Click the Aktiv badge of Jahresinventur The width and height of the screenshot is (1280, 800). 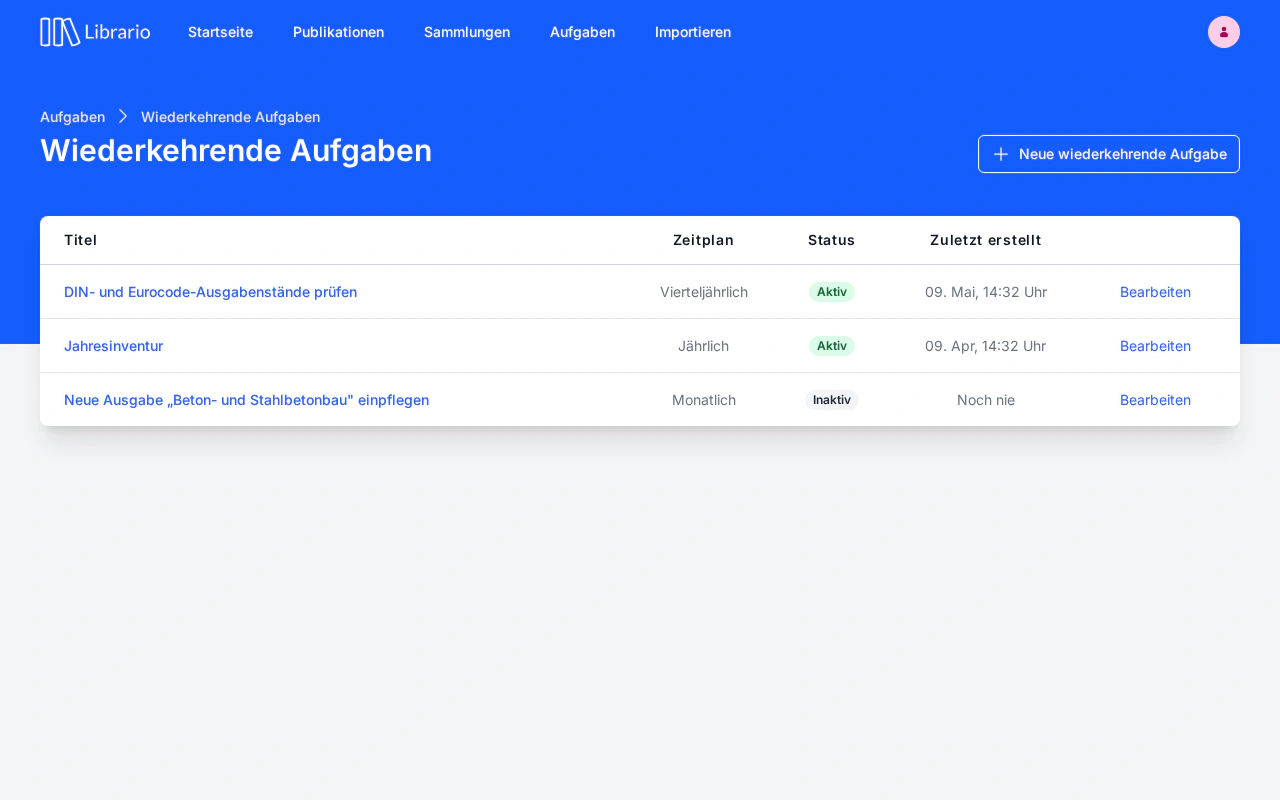832,346
